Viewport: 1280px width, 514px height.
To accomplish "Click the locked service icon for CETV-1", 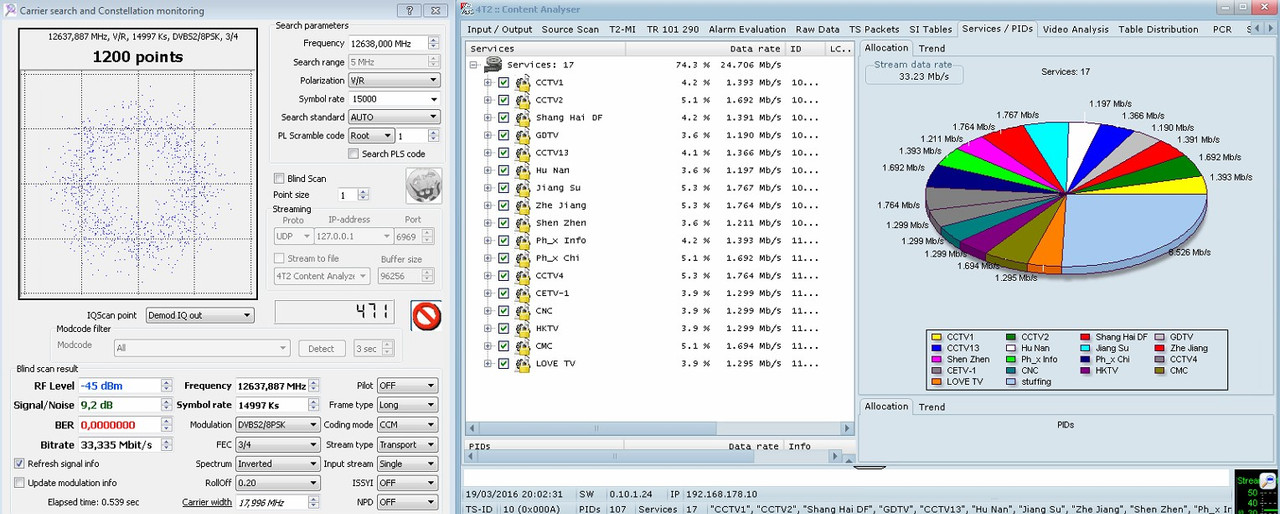I will tap(522, 294).
